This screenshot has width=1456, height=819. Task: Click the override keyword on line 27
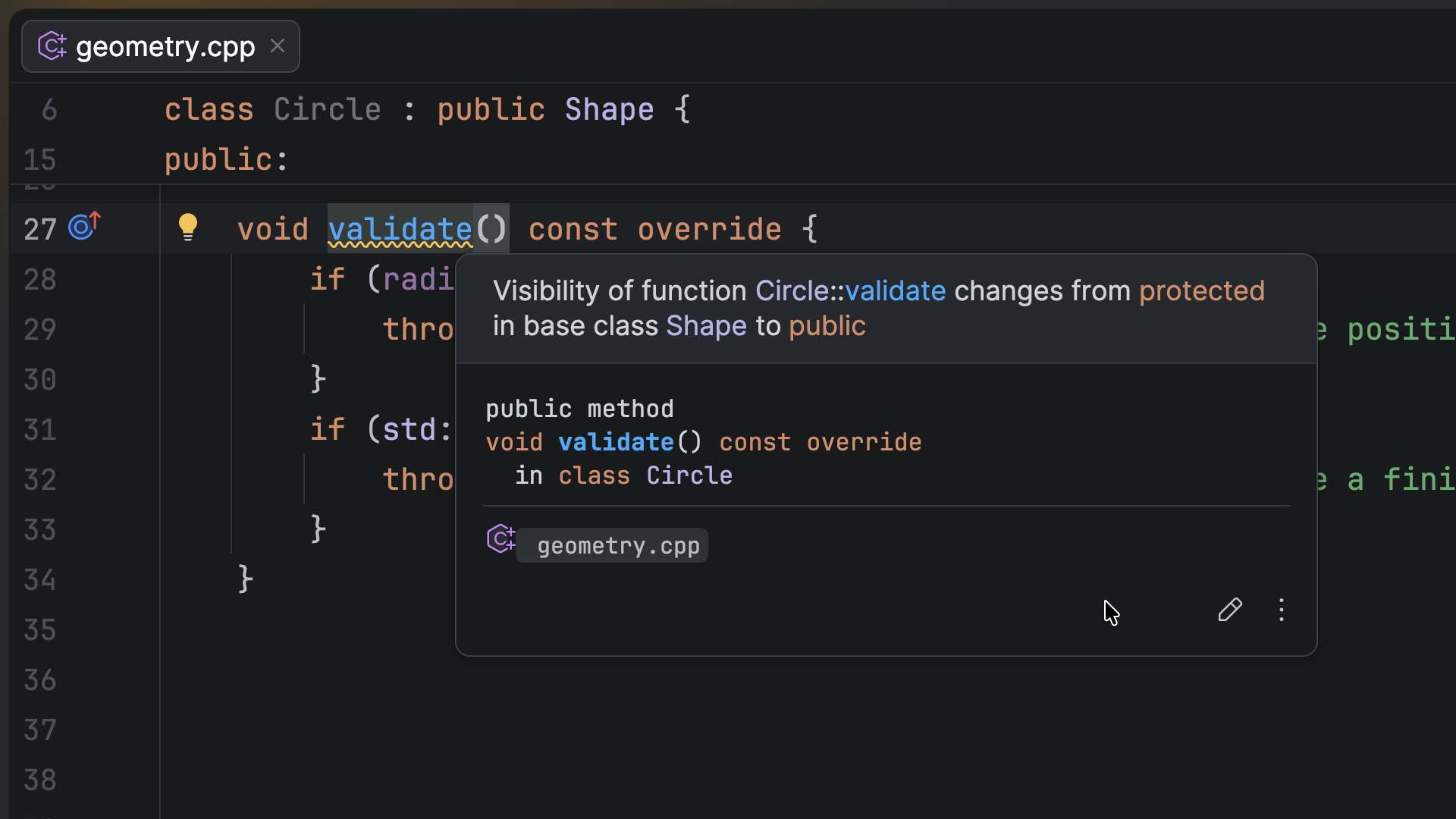[709, 229]
